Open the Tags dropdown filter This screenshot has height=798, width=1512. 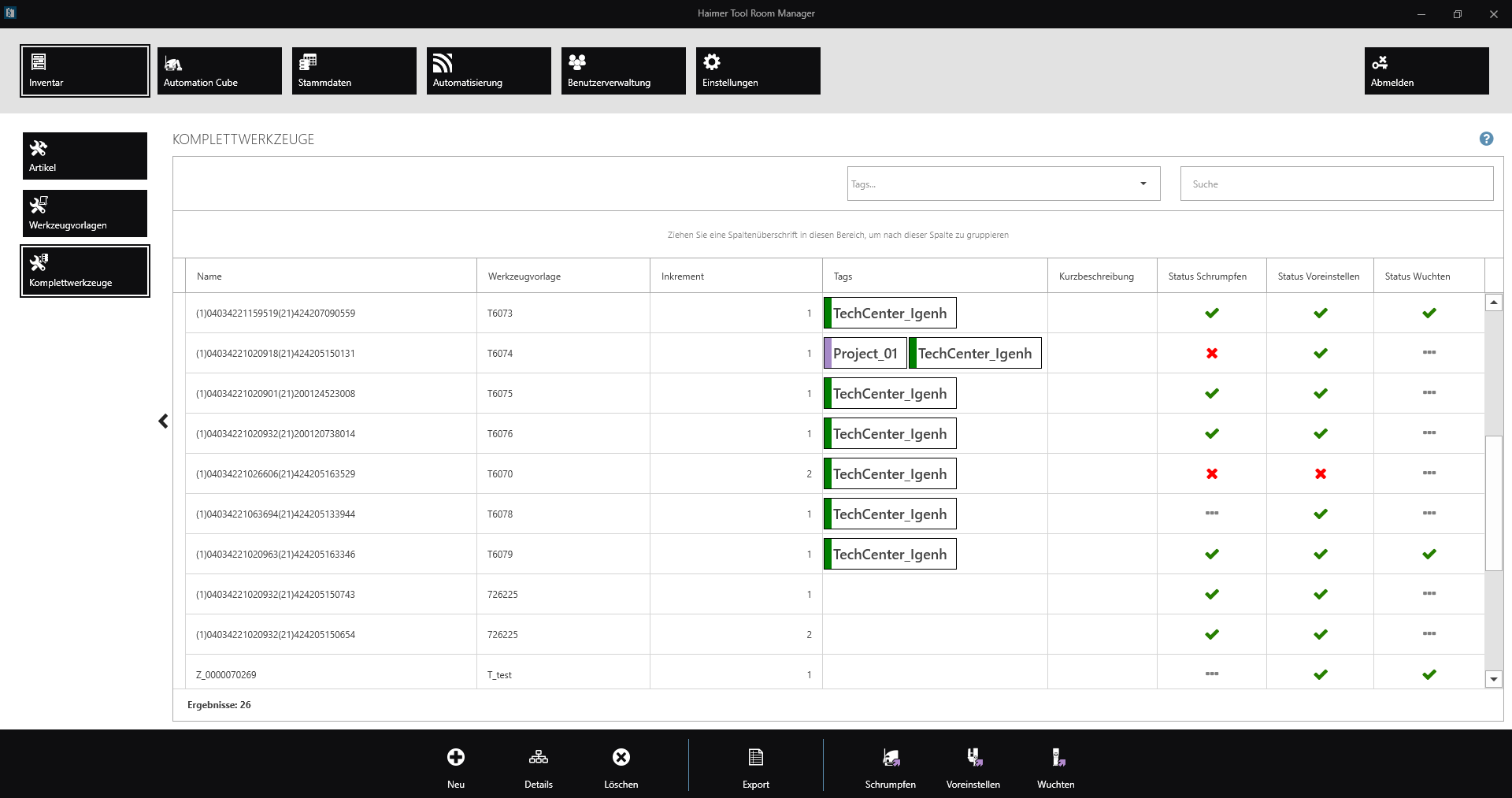click(1004, 184)
